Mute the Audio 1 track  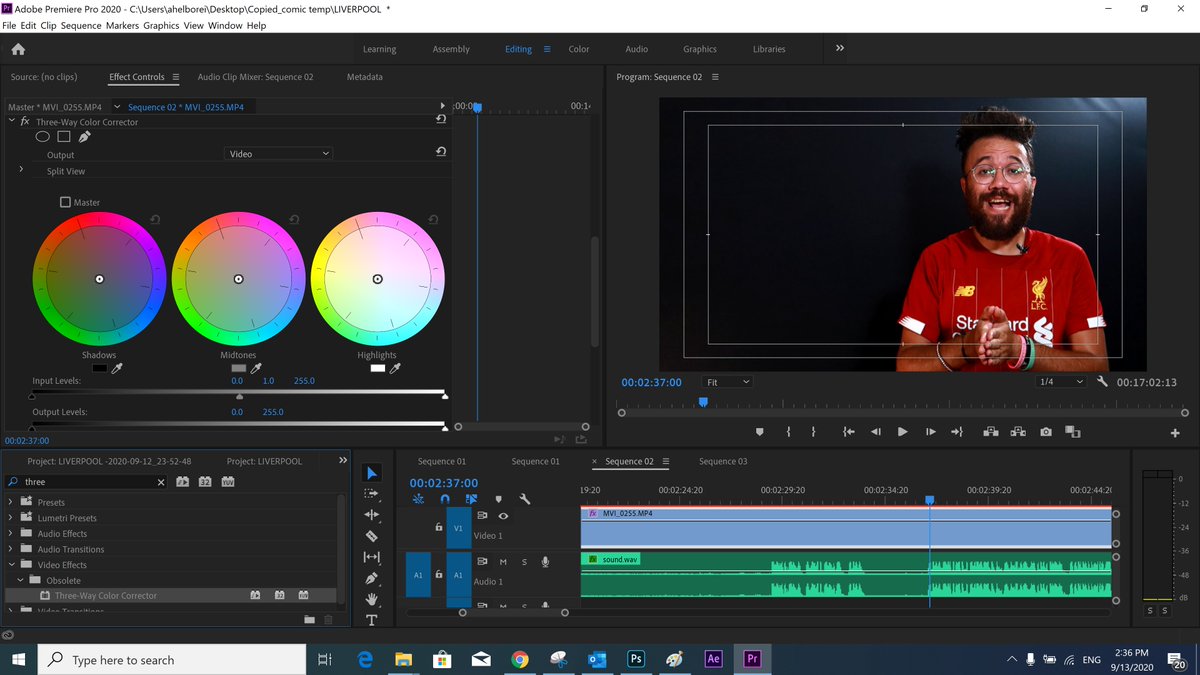click(x=503, y=562)
